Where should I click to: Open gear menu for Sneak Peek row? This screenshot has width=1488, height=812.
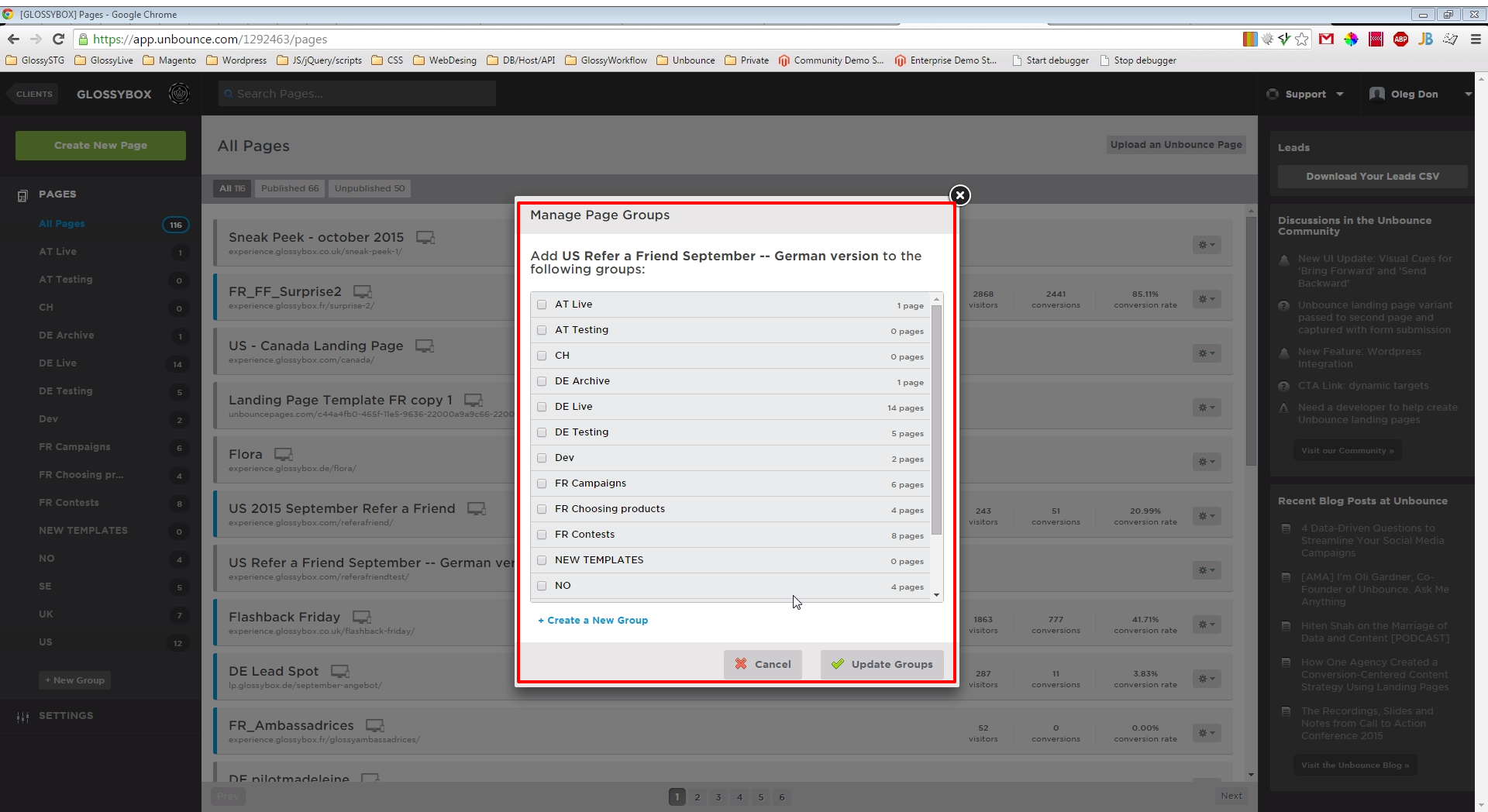(1207, 245)
